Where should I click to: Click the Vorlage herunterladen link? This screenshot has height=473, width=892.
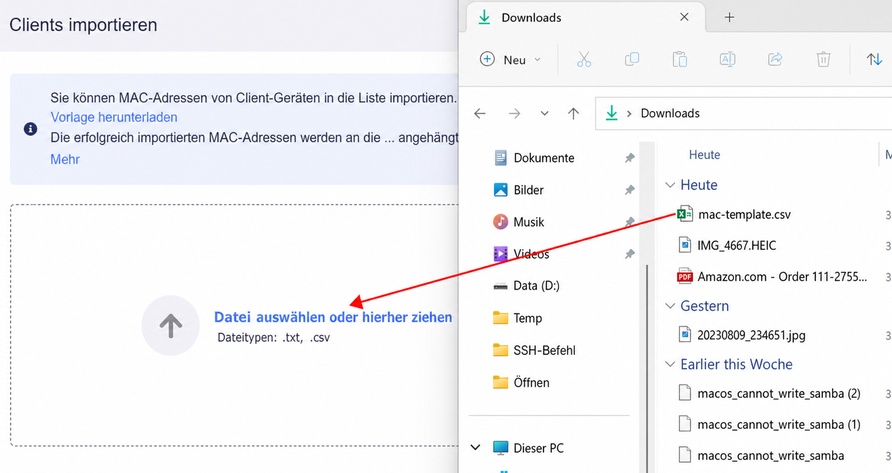pyautogui.click(x=114, y=117)
